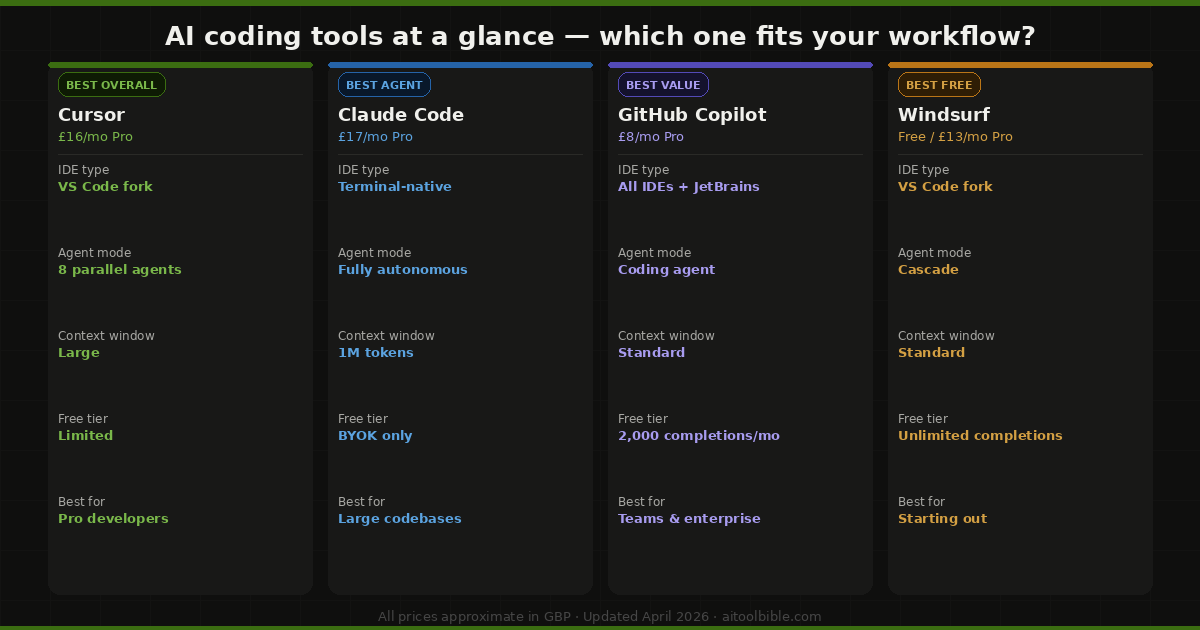This screenshot has height=630, width=1200.
Task: Click Claude Code card's IDE type label
Action: tap(364, 170)
